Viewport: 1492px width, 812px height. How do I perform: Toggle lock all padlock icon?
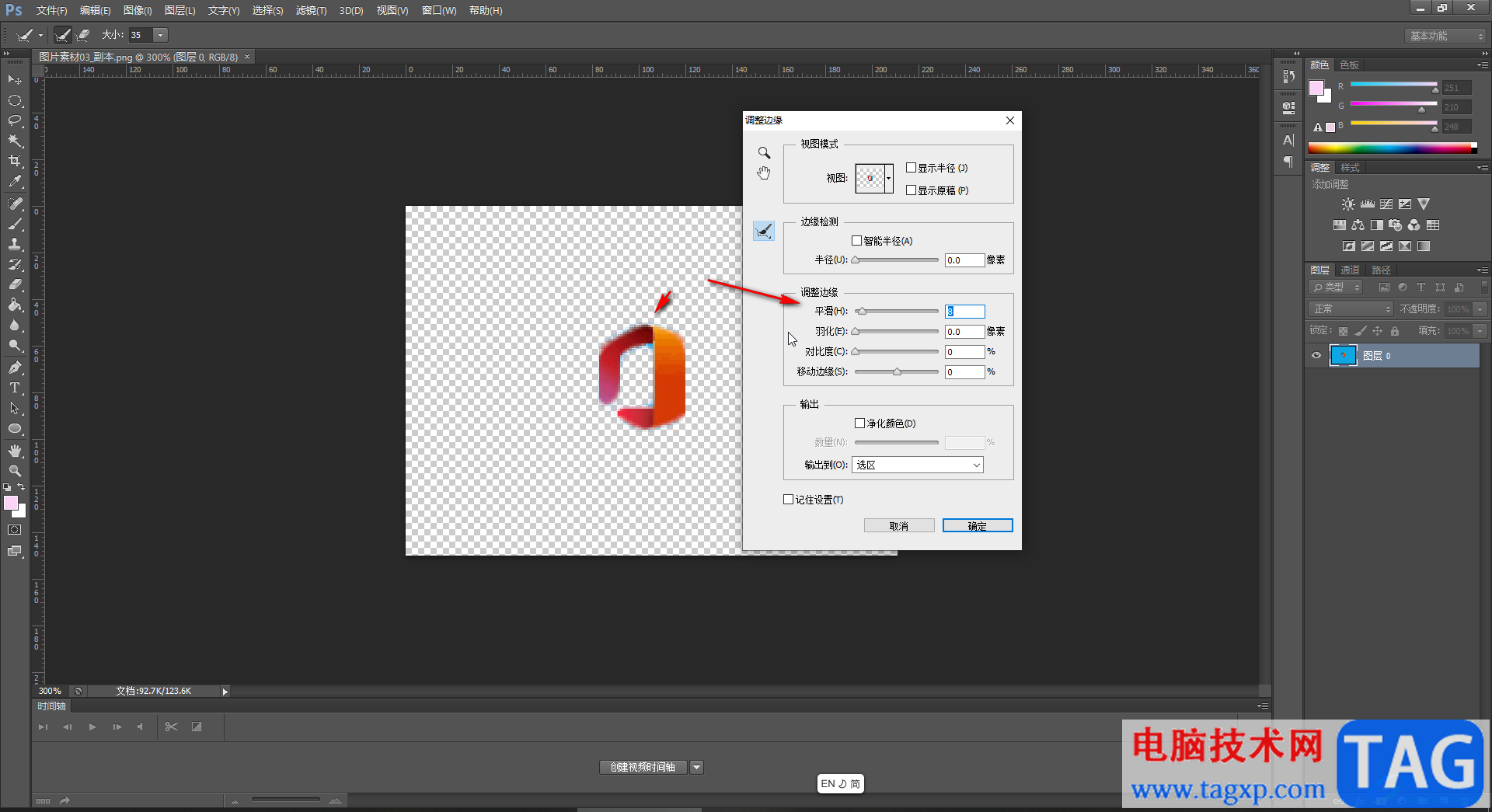[x=1395, y=331]
